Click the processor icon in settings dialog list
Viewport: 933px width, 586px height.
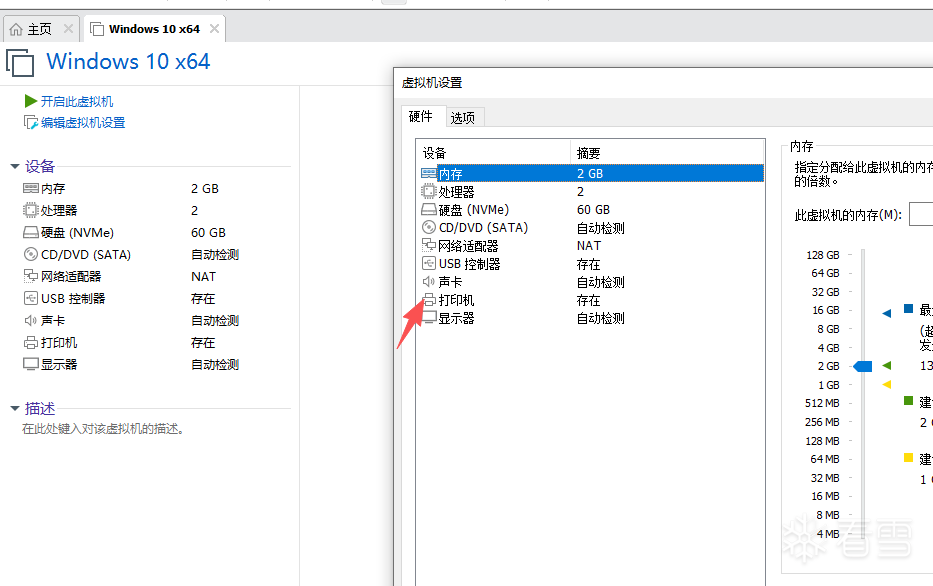(428, 192)
